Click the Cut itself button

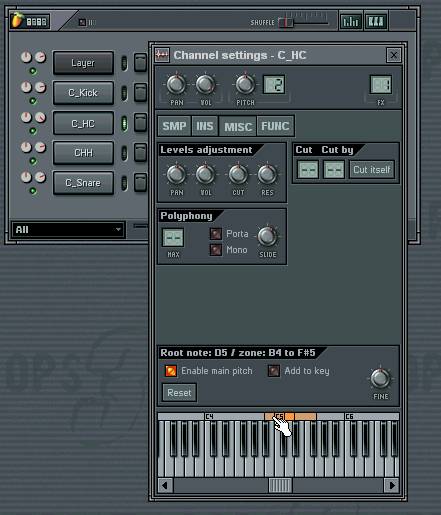(x=372, y=170)
